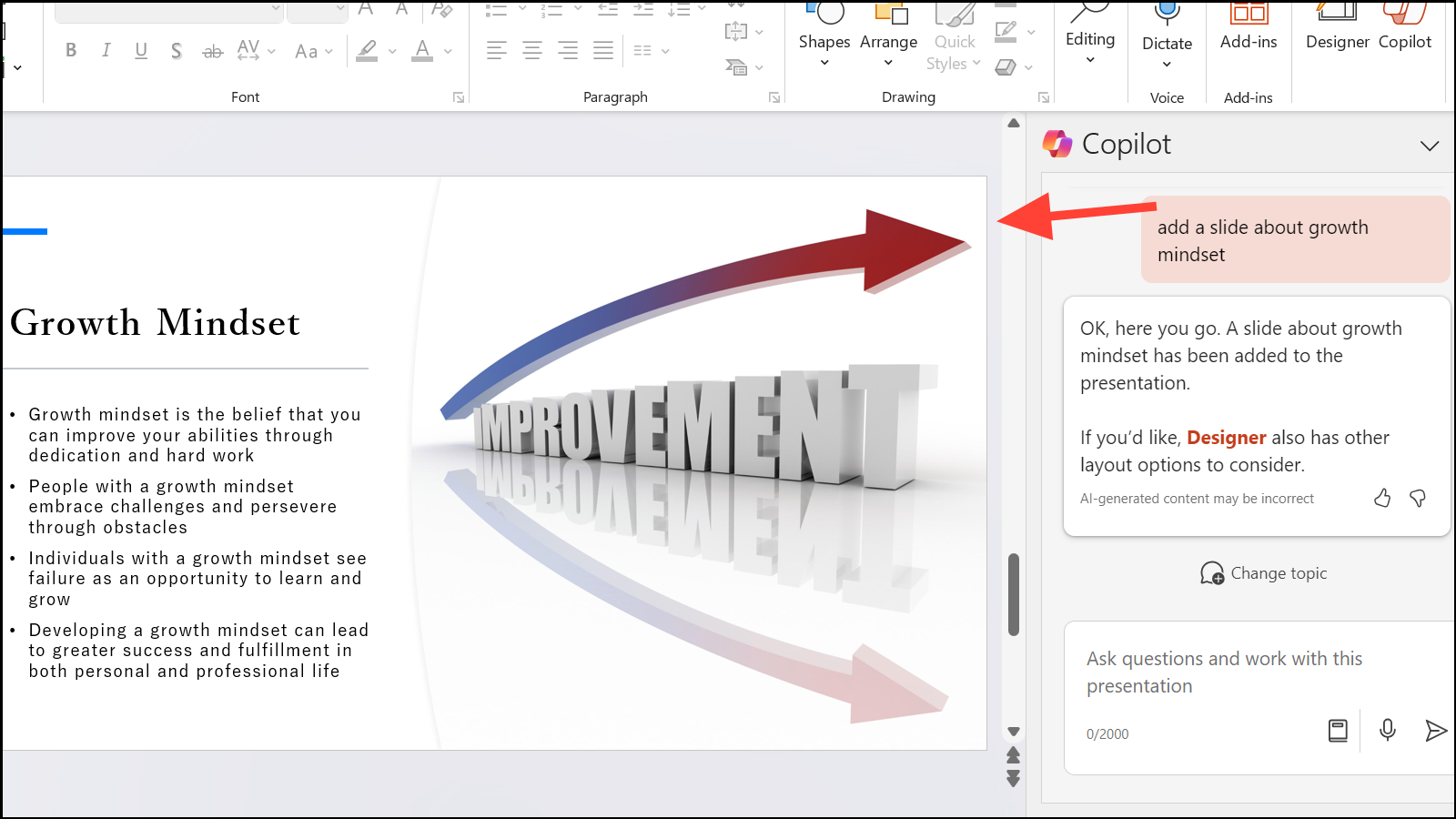
Task: Toggle Bold formatting
Action: click(71, 51)
